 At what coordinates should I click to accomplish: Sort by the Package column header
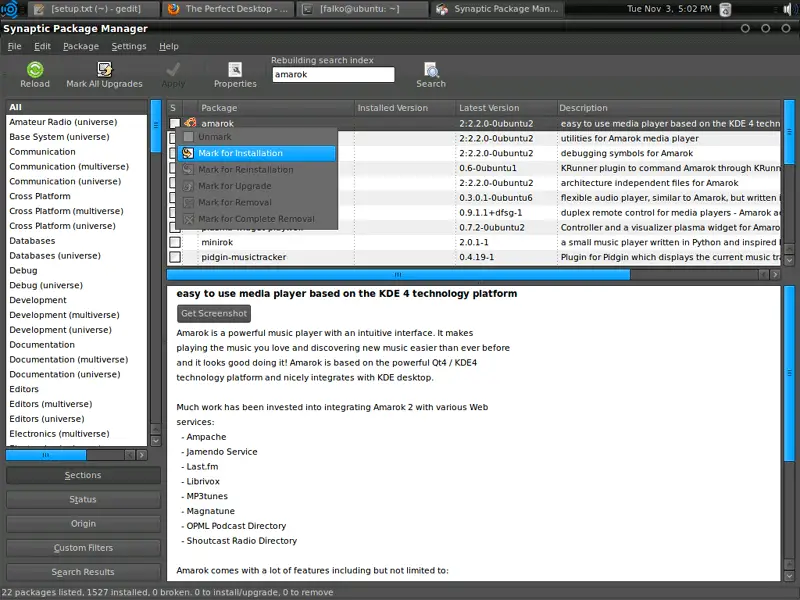click(219, 108)
